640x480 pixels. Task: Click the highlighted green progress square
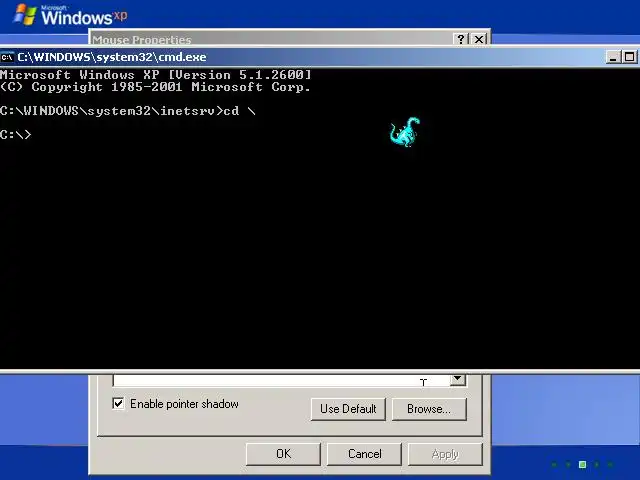[x=582, y=464]
